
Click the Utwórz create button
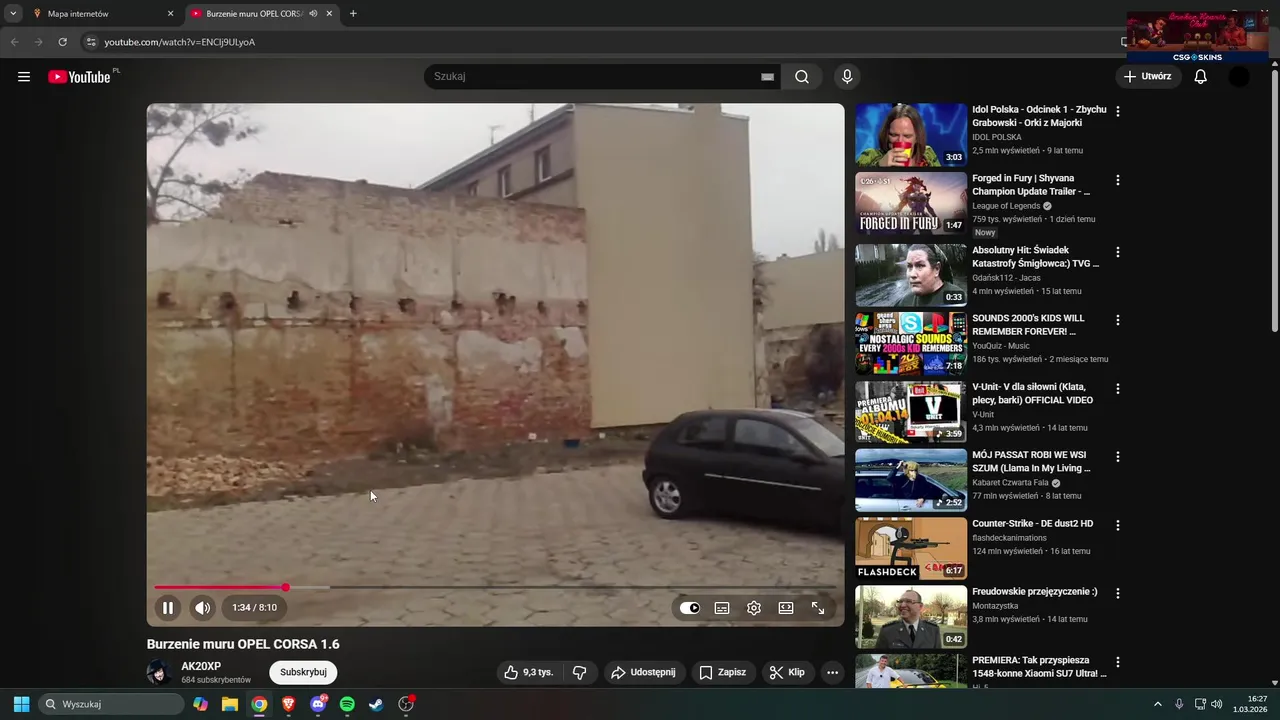click(x=1147, y=76)
